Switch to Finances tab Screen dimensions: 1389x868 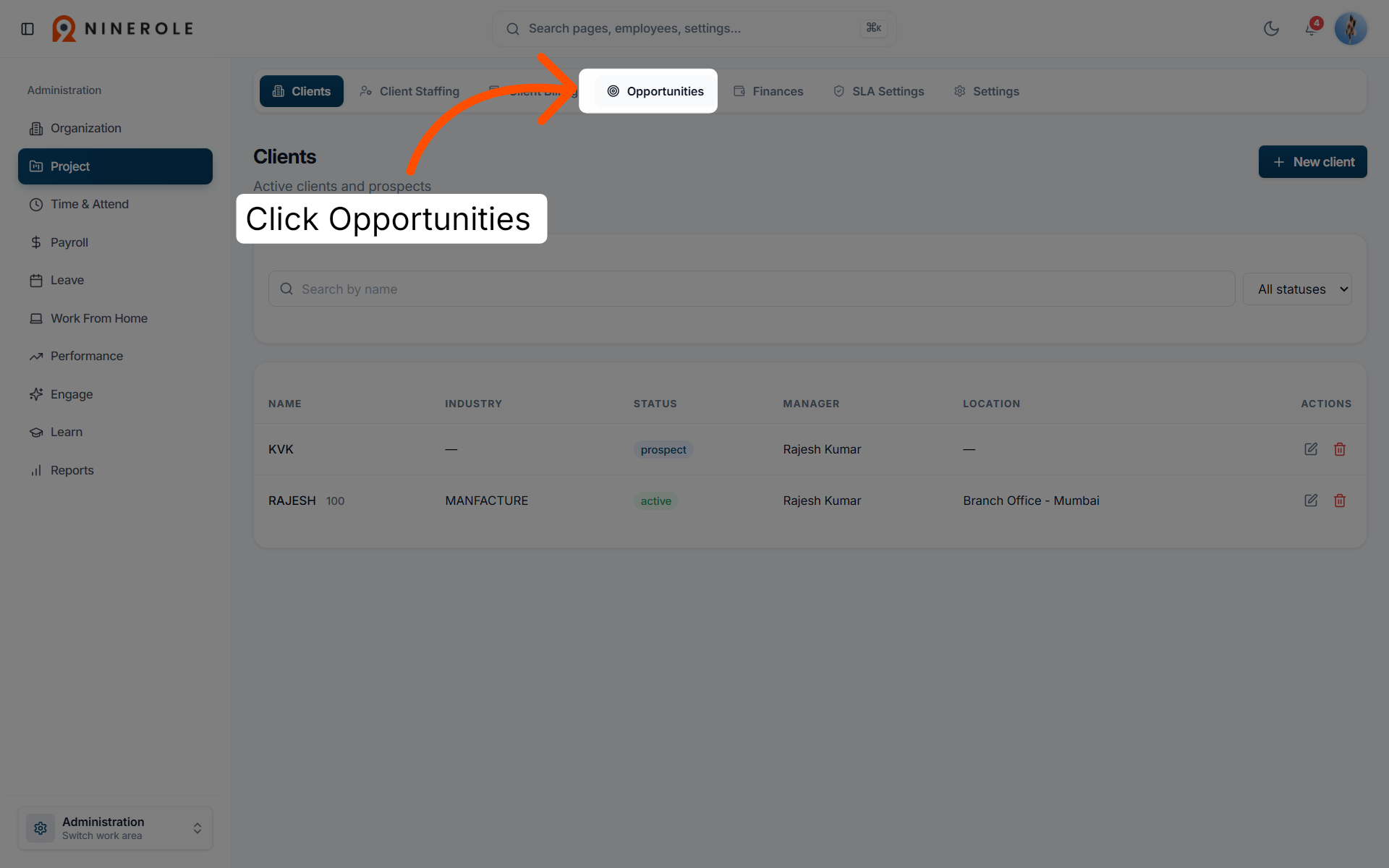point(768,91)
